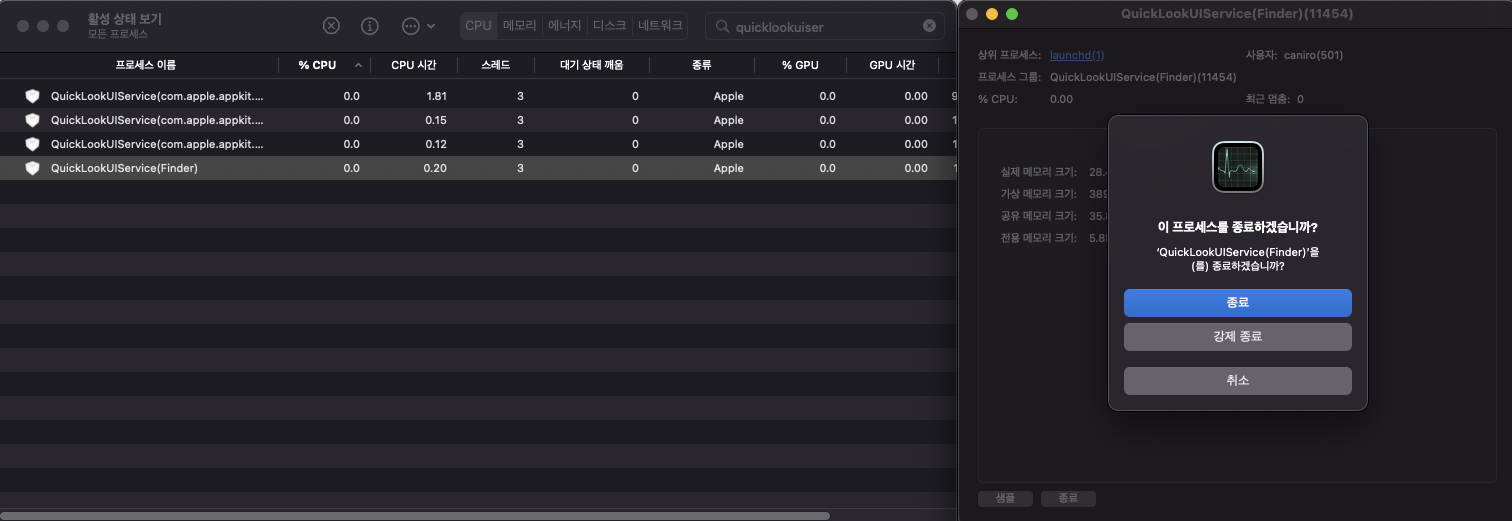Image resolution: width=1512 pixels, height=521 pixels.
Task: Click shield icon of the 1.81 CPU time row
Action: 32,96
